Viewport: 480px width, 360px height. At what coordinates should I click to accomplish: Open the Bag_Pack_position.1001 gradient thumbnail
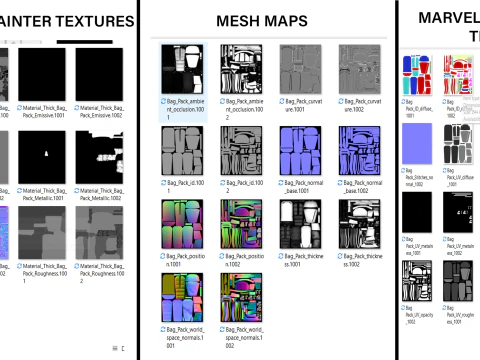click(182, 224)
